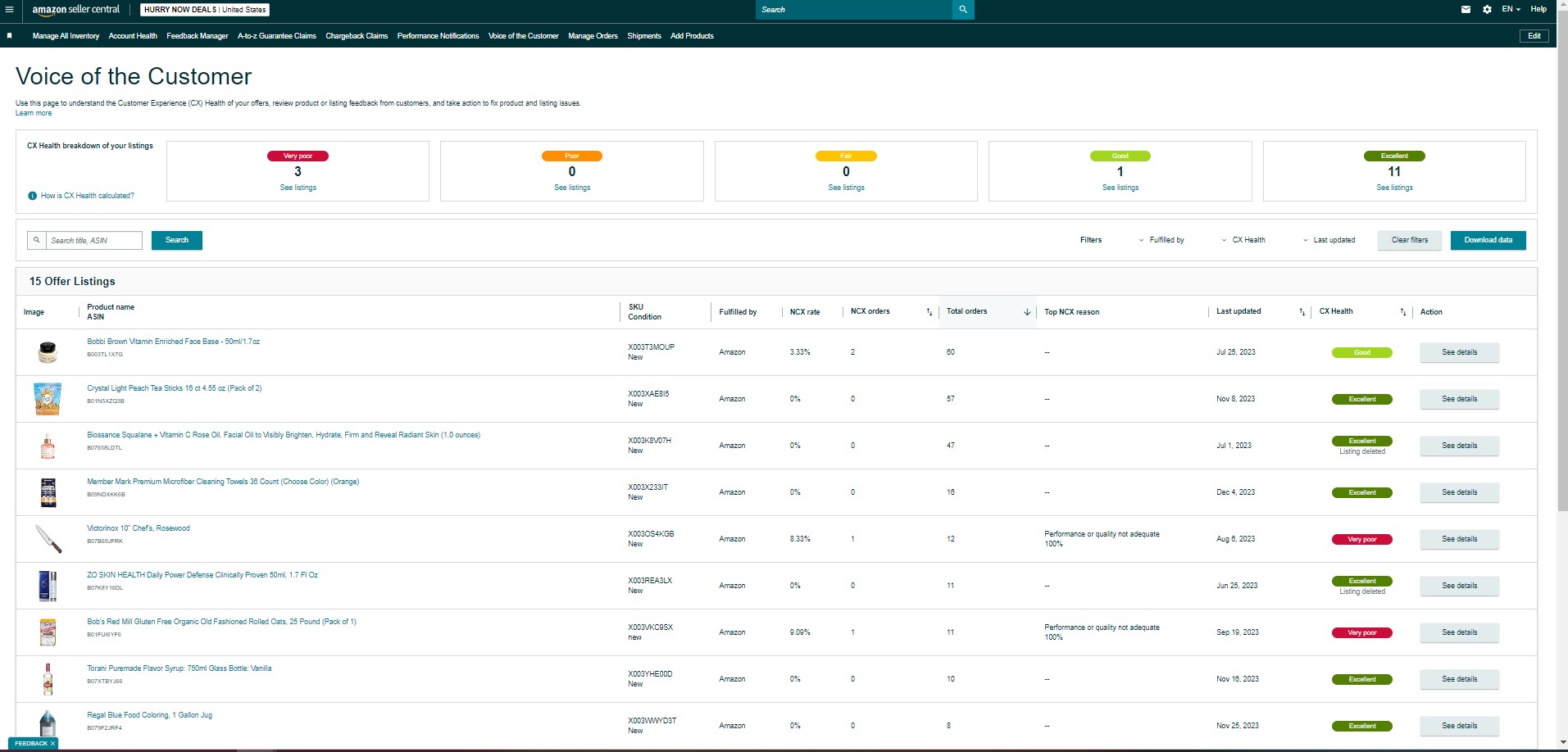This screenshot has height=752, width=1568.
Task: Open the settings gear icon
Action: point(1487,10)
